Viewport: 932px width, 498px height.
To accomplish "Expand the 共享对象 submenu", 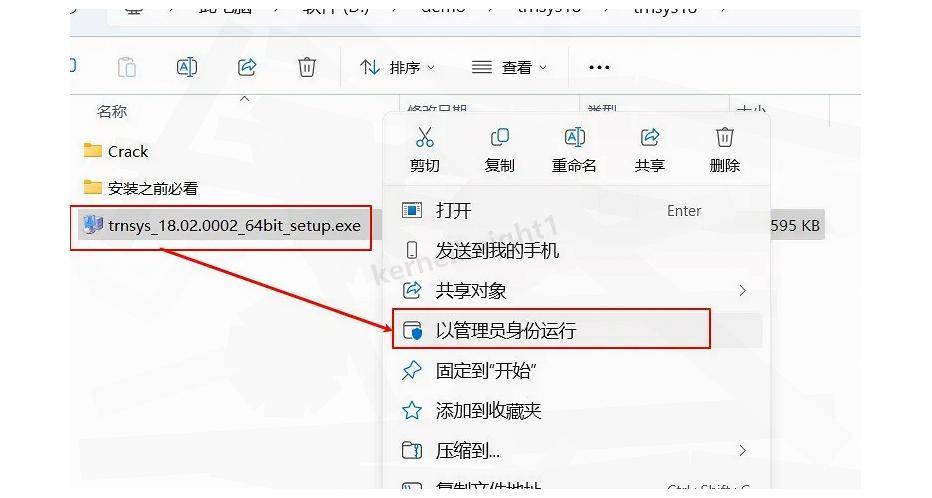I will [x=577, y=291].
